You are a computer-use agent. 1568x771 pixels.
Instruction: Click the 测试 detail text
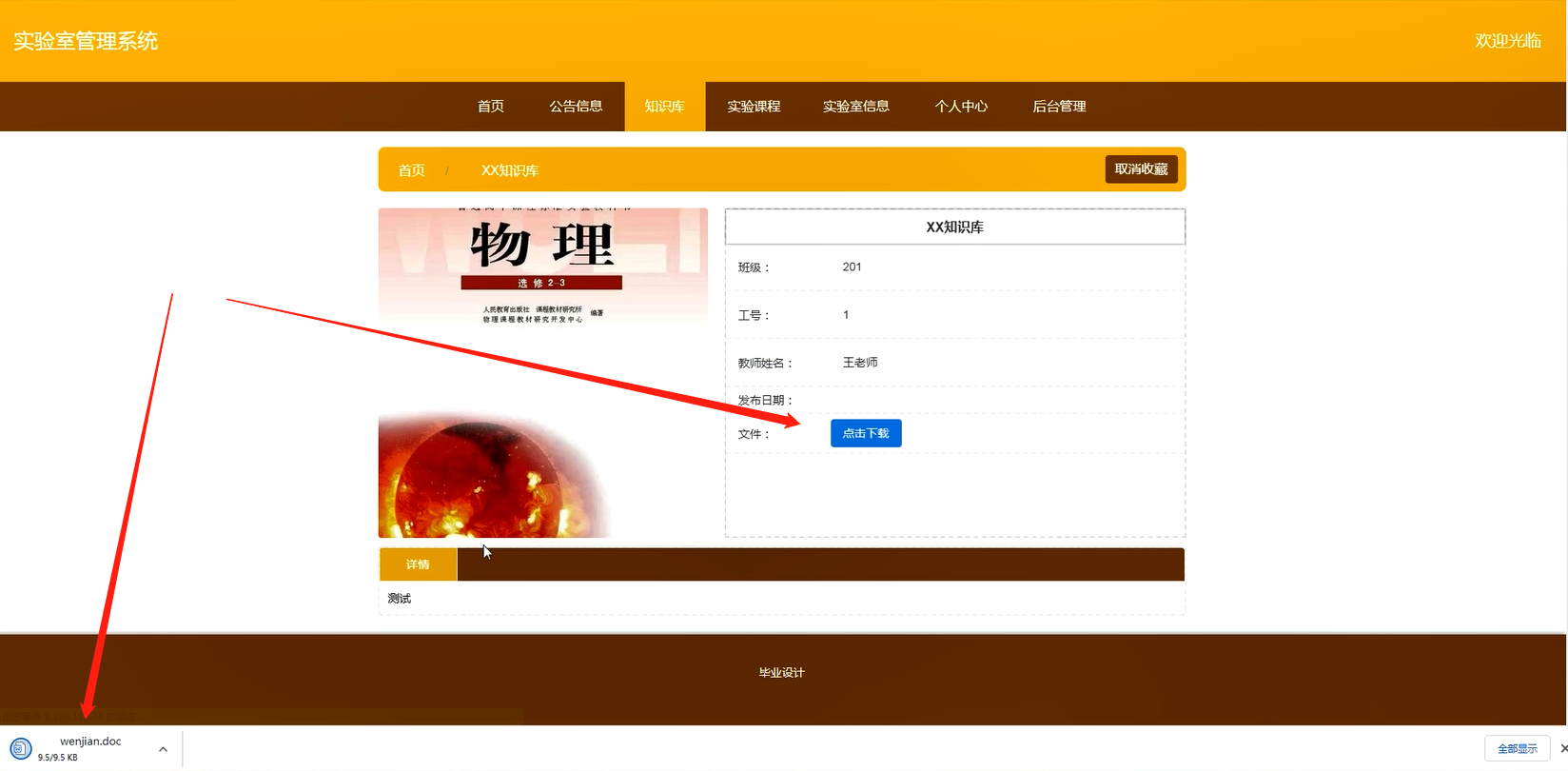click(400, 599)
